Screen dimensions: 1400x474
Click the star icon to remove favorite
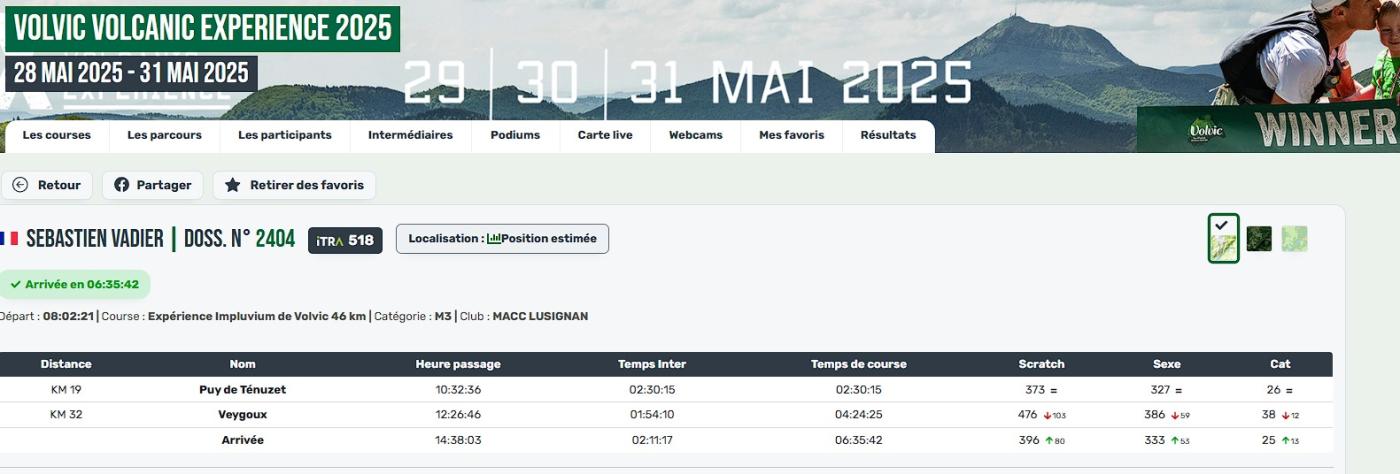point(233,185)
